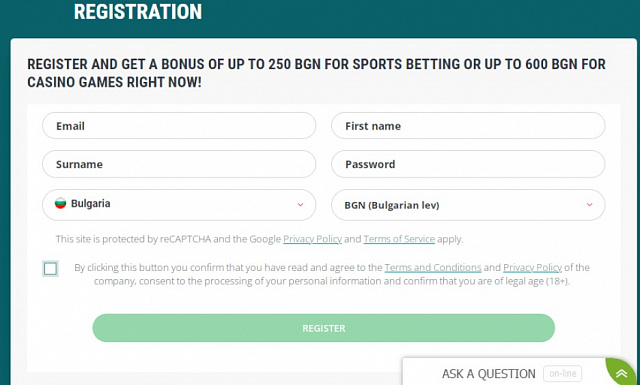Open the reCAPTCHA Terms of Service link
The height and width of the screenshot is (385, 640).
pyautogui.click(x=399, y=239)
